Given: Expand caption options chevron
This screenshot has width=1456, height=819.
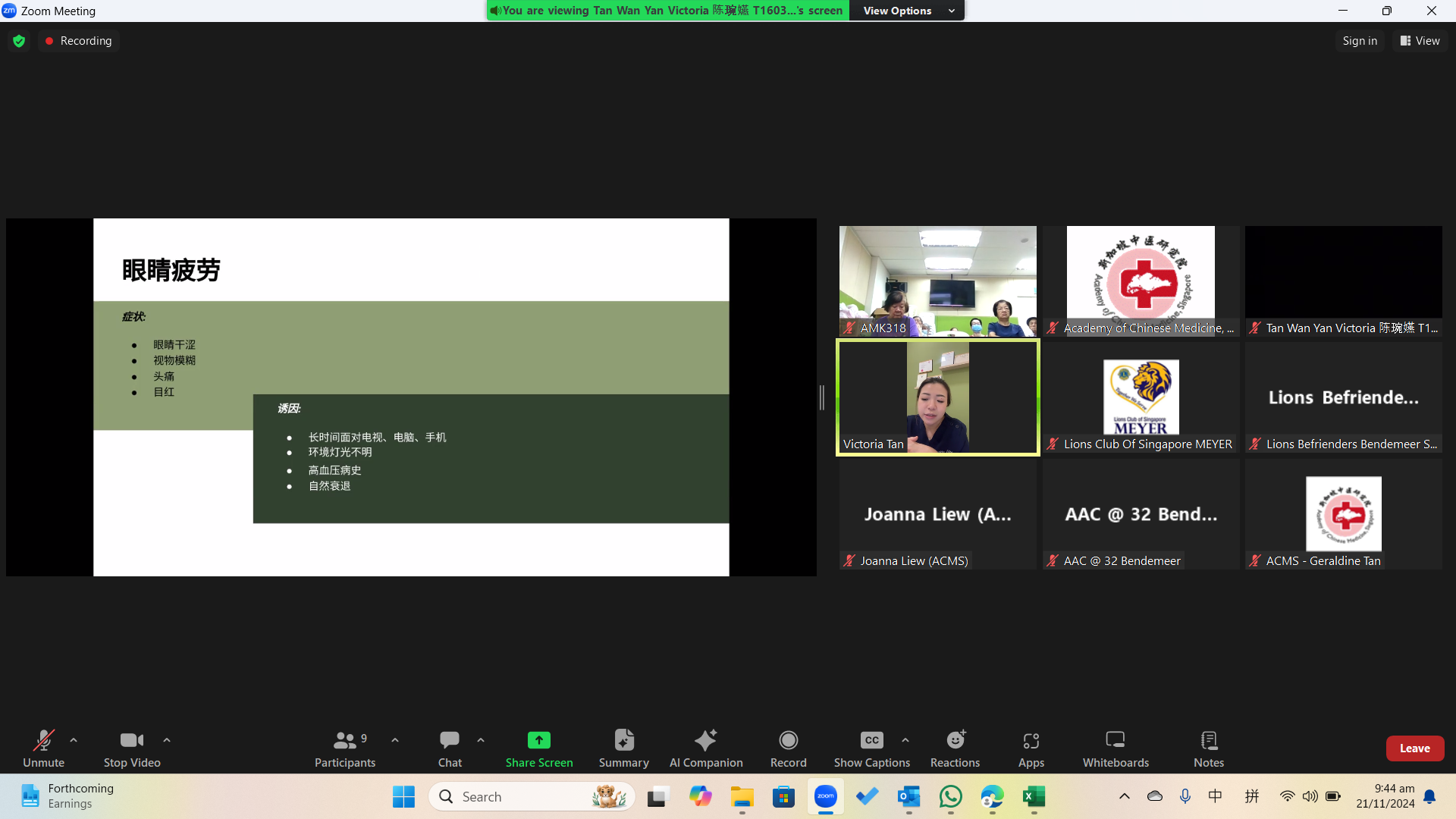Looking at the screenshot, I should [905, 740].
